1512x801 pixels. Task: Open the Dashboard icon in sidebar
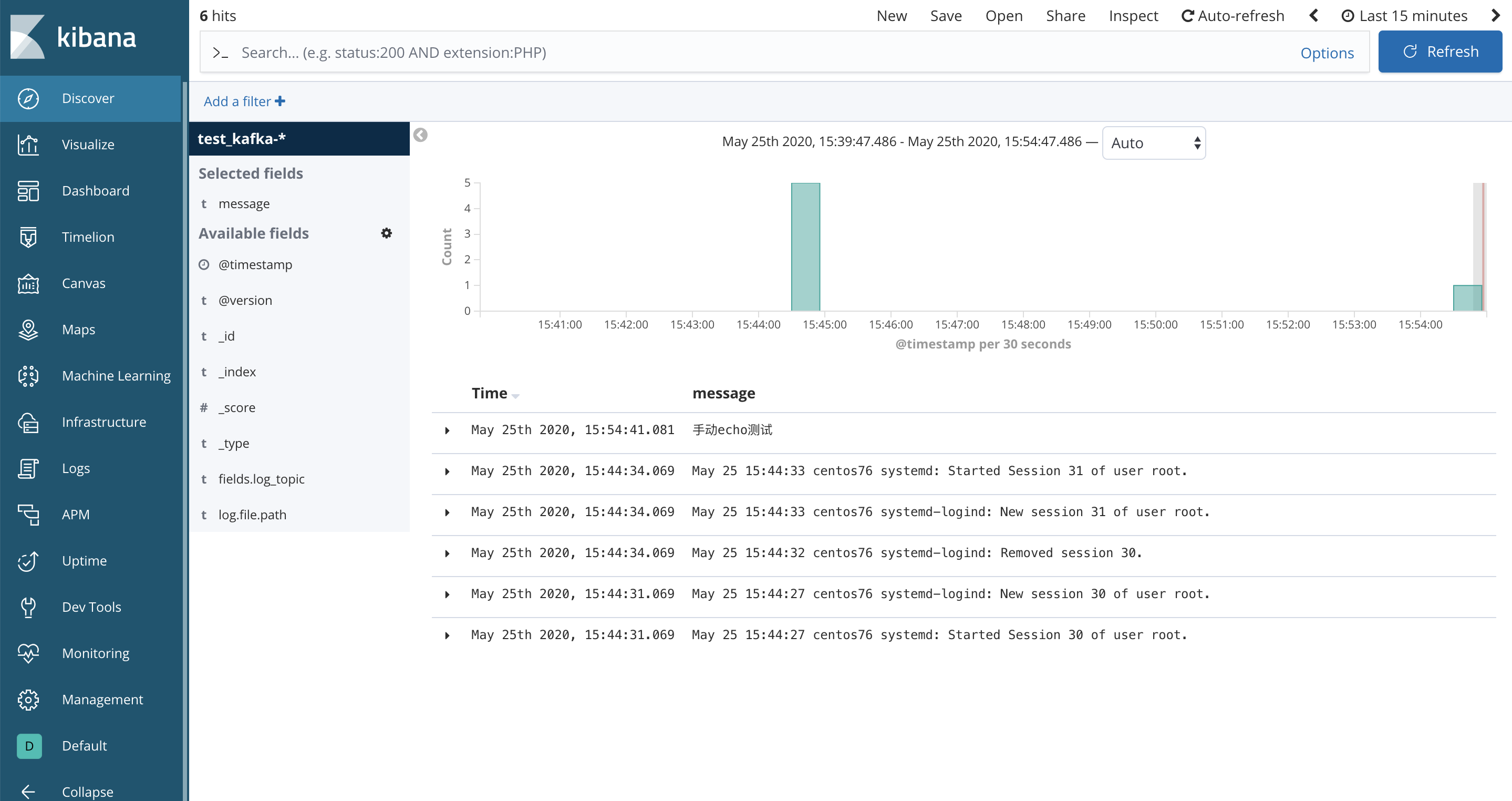pyautogui.click(x=28, y=191)
